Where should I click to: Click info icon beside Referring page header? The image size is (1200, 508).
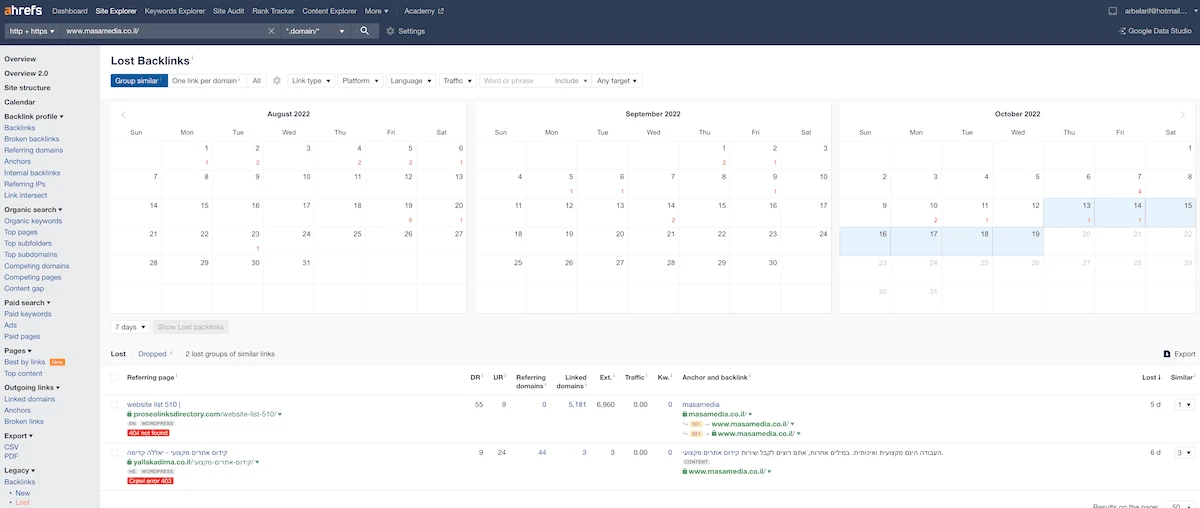click(x=177, y=376)
